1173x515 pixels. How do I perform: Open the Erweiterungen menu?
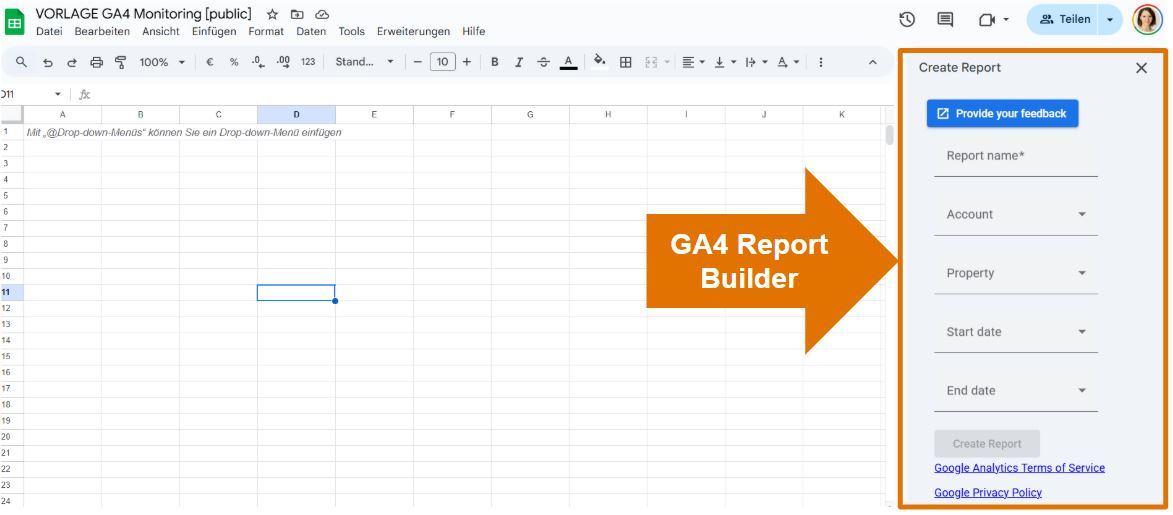coord(414,31)
